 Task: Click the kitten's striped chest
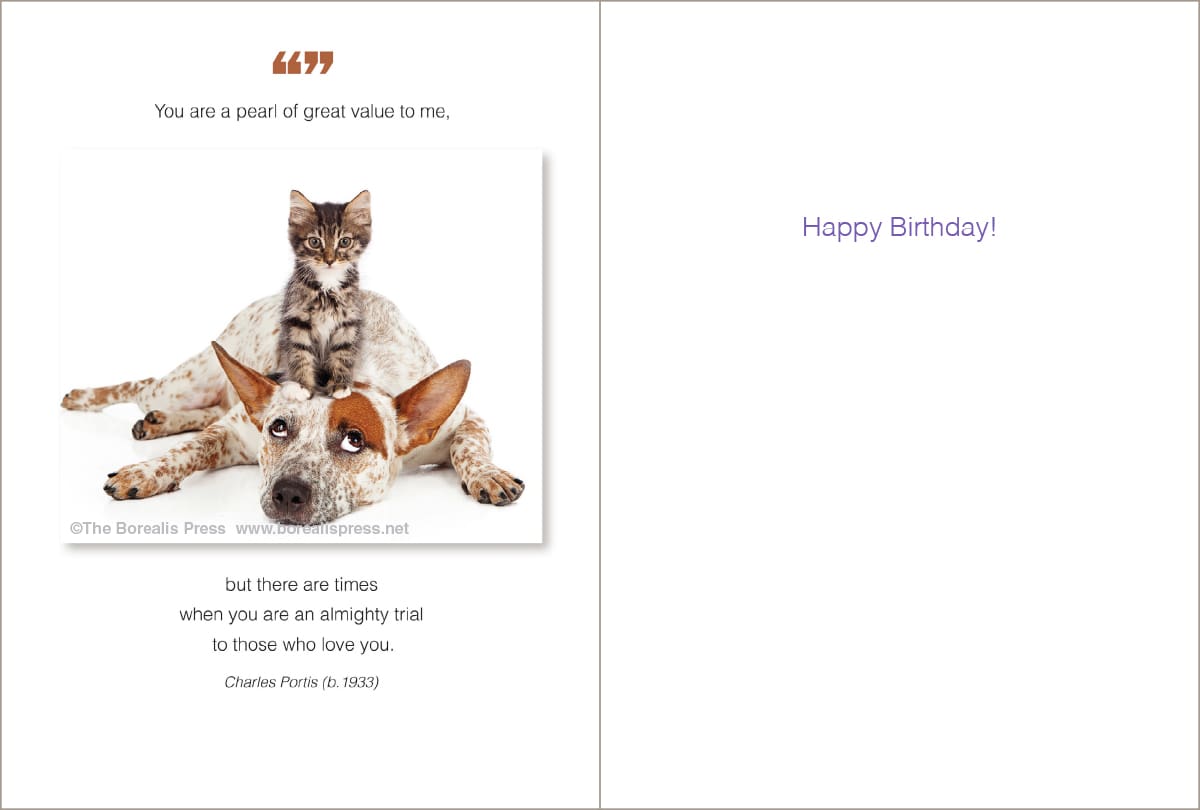point(323,322)
